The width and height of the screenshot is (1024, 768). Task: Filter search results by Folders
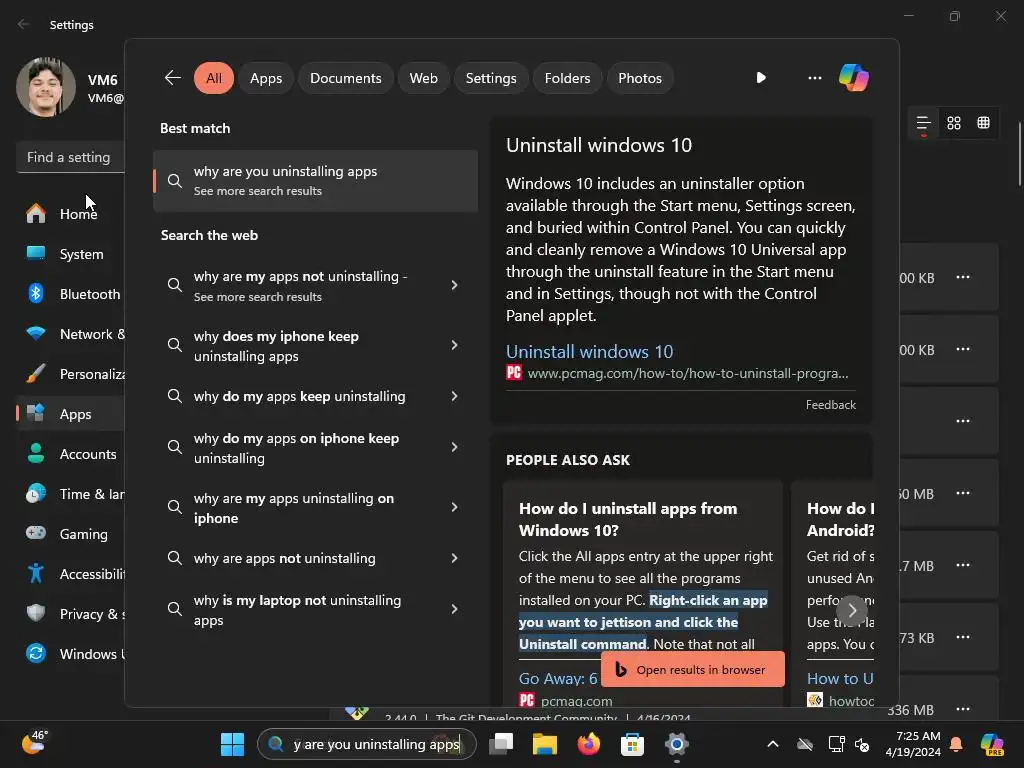(567, 78)
